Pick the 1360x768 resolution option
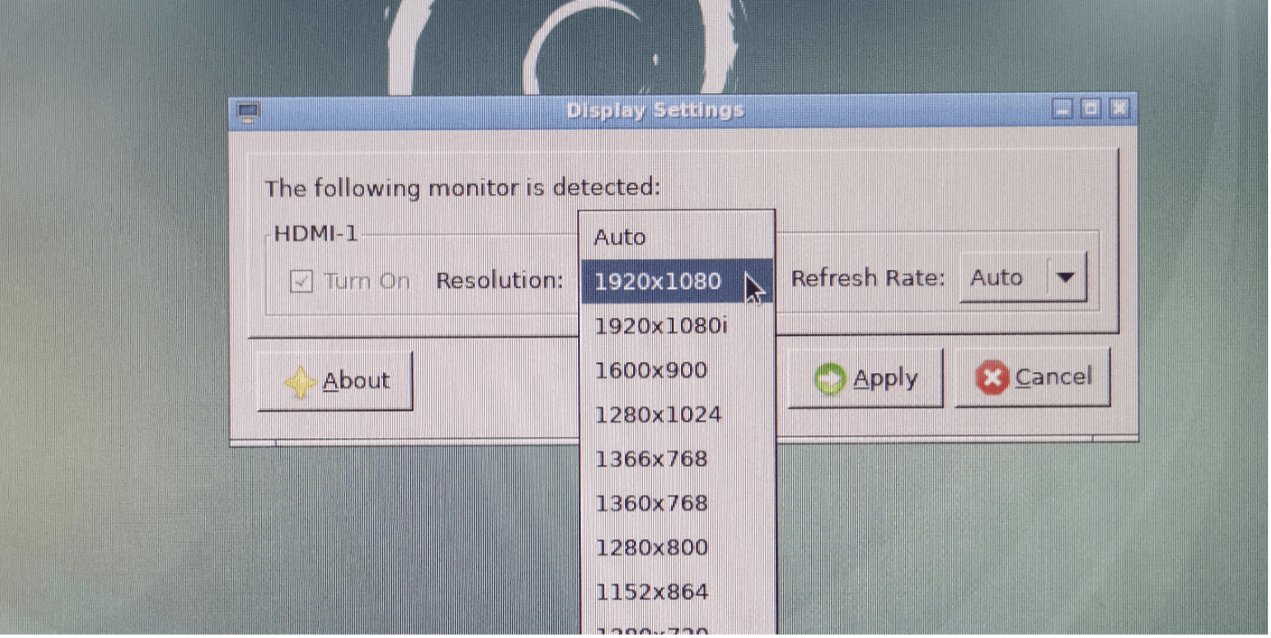 tap(651, 503)
